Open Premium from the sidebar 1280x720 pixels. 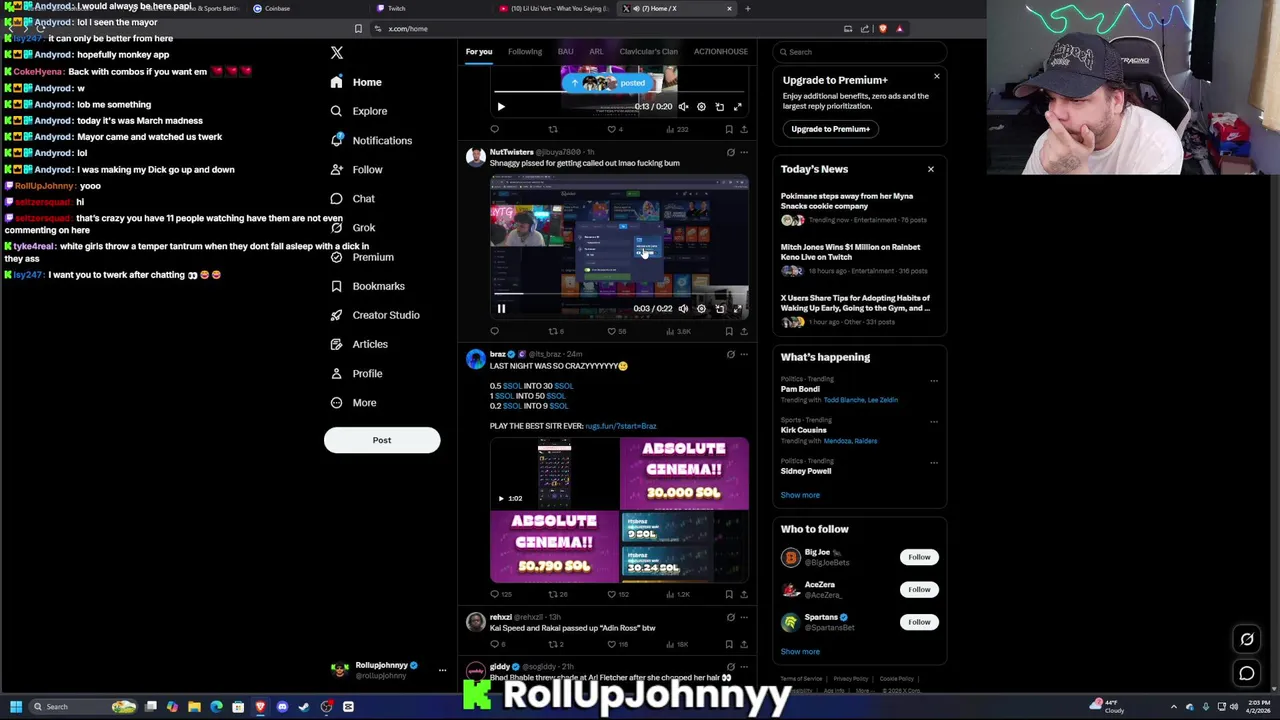point(362,257)
